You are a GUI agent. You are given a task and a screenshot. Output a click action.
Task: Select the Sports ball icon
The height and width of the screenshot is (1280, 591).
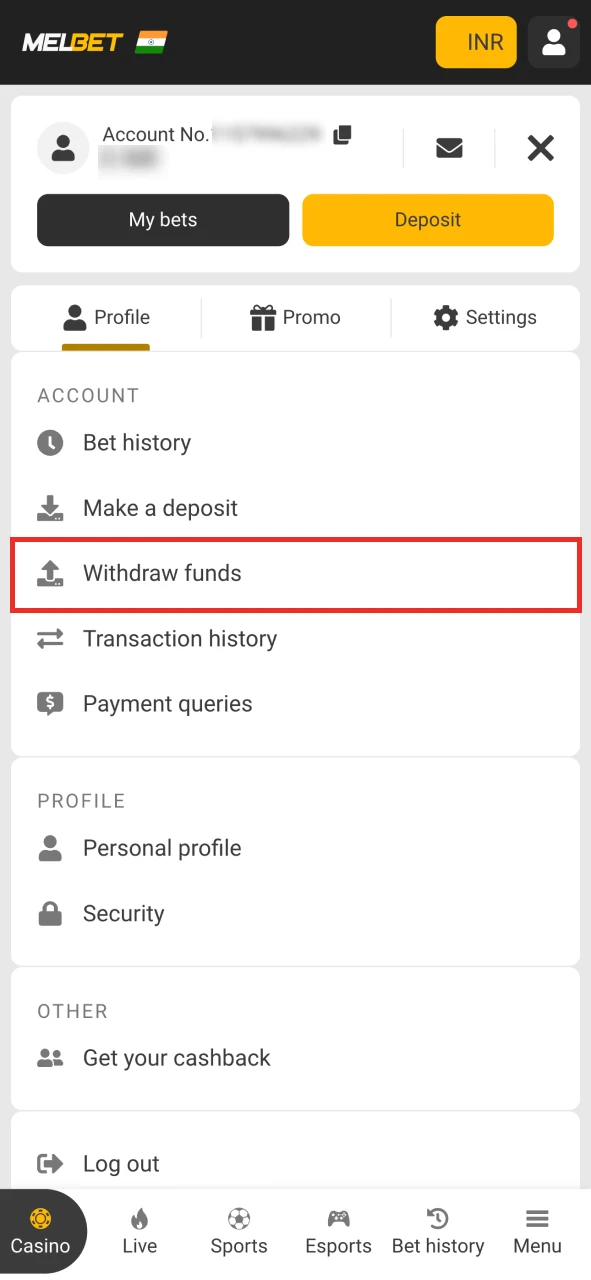[238, 1219]
